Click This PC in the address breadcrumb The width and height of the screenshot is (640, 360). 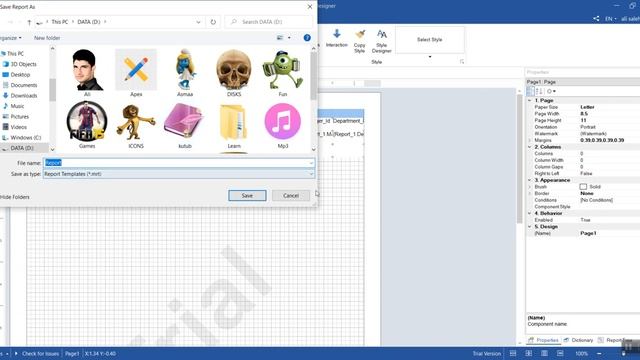[60, 22]
